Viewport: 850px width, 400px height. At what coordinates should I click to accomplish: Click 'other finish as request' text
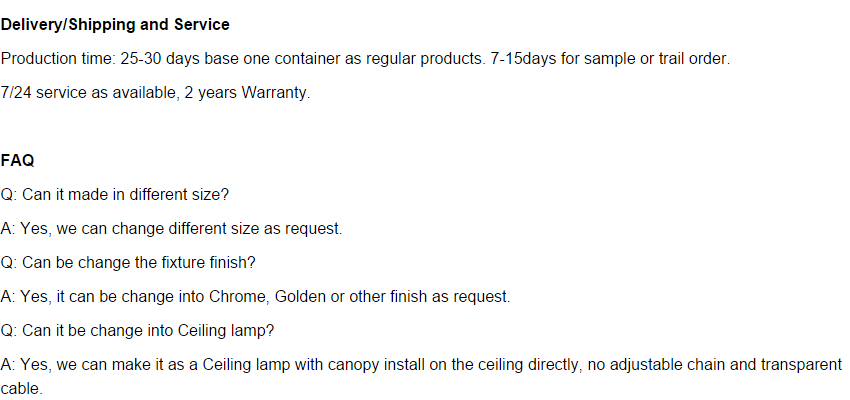tap(430, 297)
